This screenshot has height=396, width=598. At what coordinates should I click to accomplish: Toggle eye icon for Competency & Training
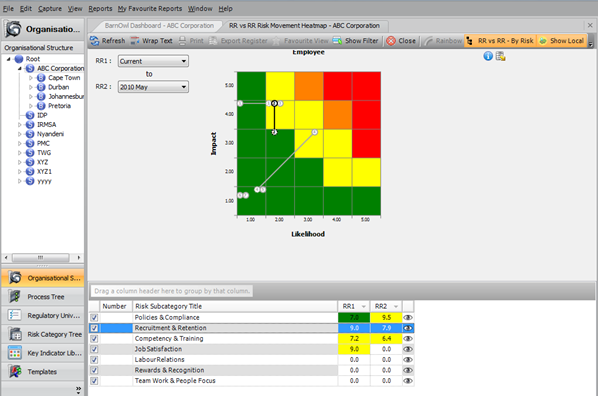click(408, 338)
